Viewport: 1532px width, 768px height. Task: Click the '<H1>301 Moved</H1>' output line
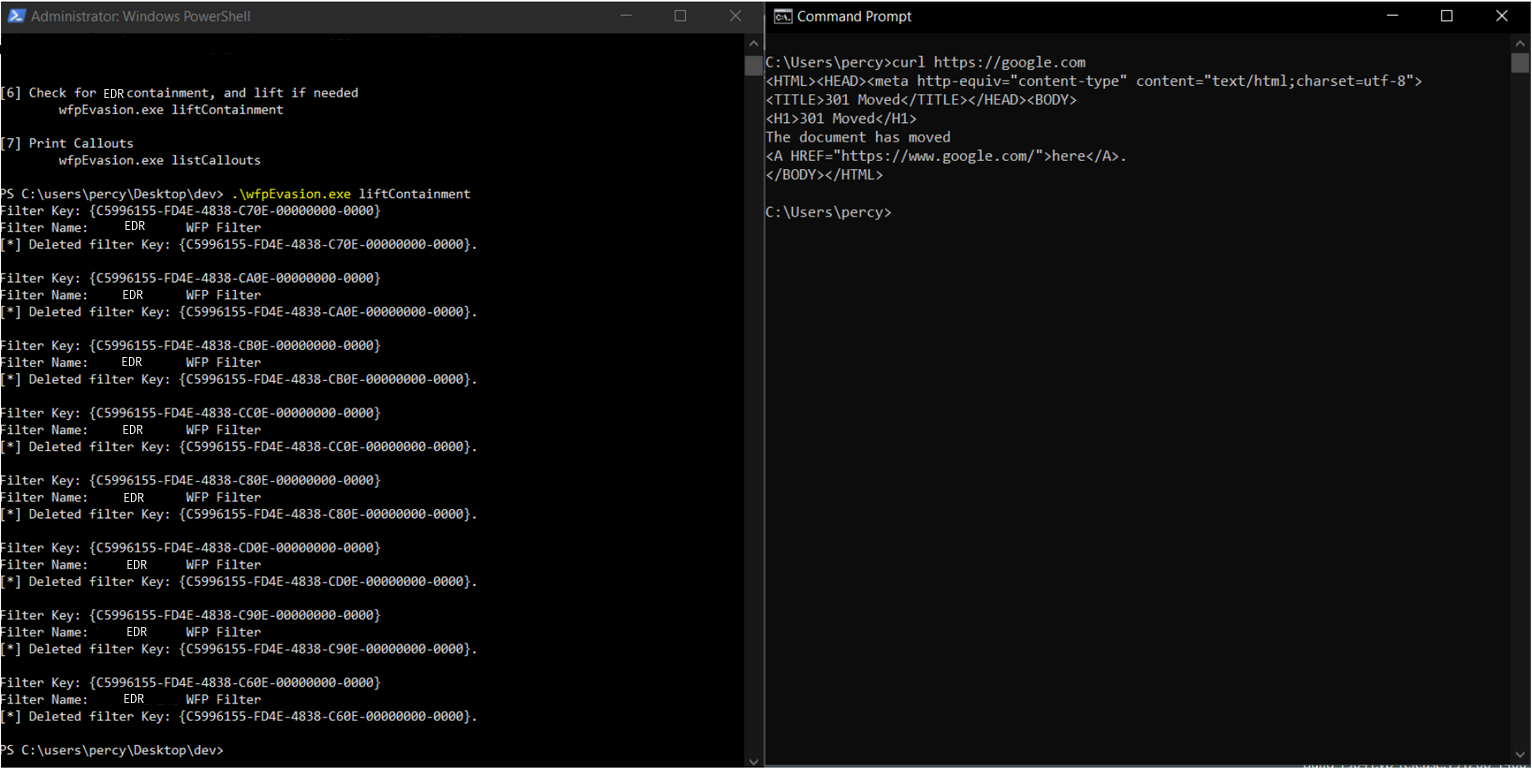(x=841, y=118)
